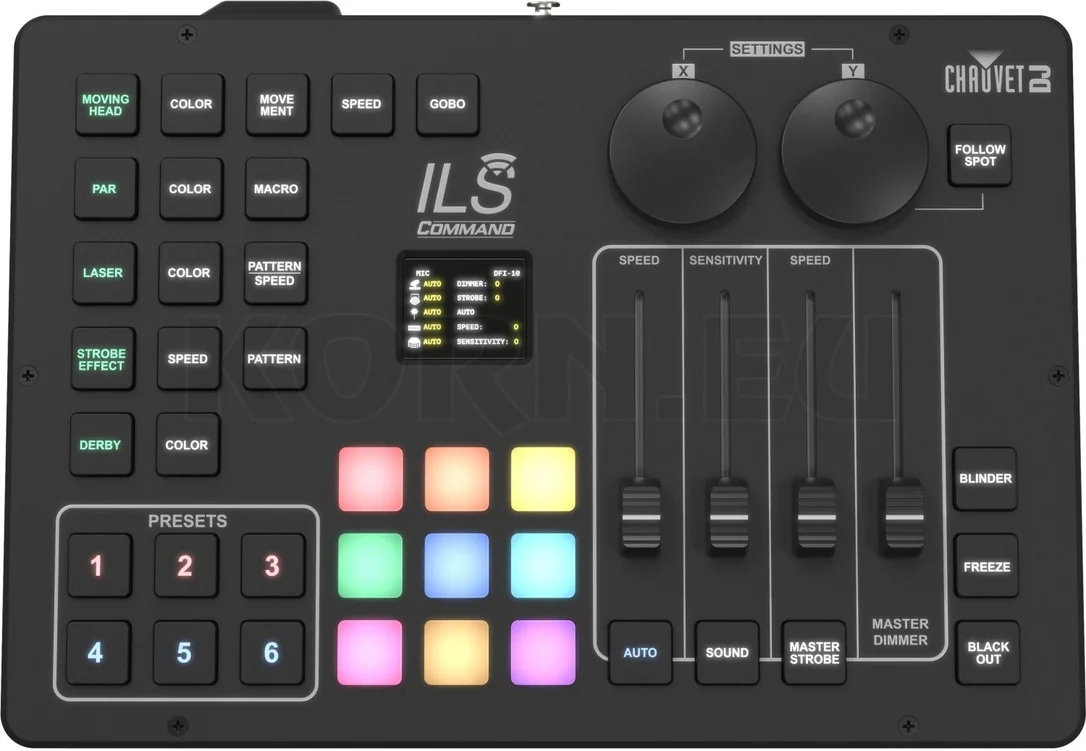
Task: Toggle the Freeze button
Action: (x=987, y=566)
